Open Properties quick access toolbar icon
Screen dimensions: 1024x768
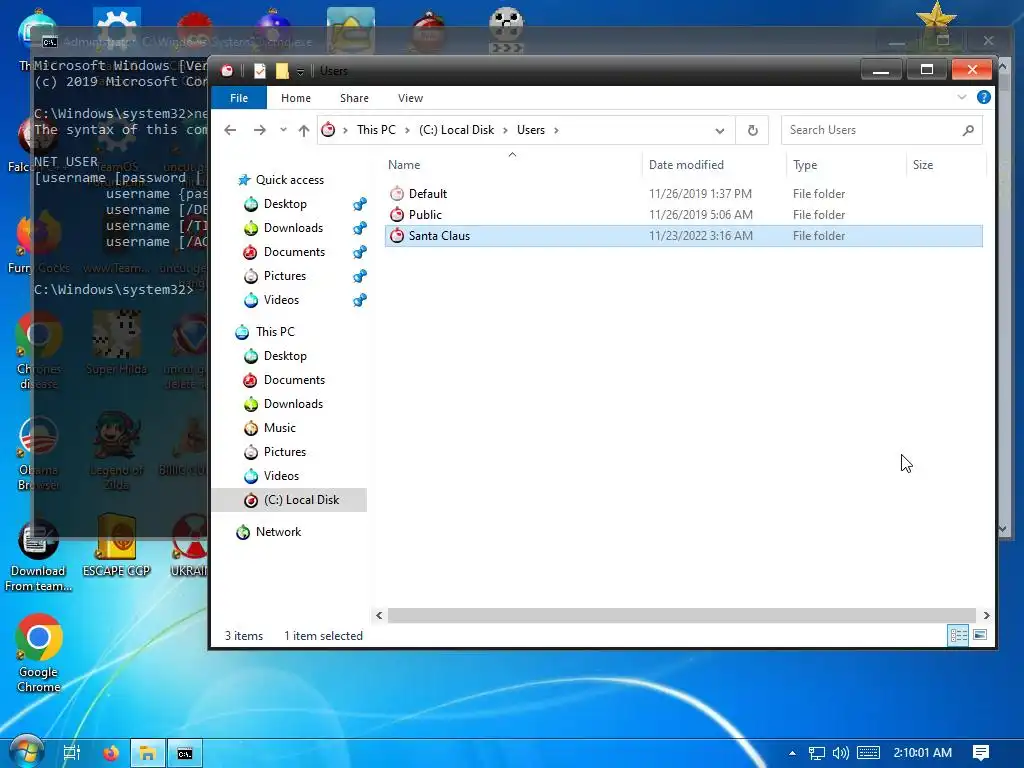pos(259,71)
